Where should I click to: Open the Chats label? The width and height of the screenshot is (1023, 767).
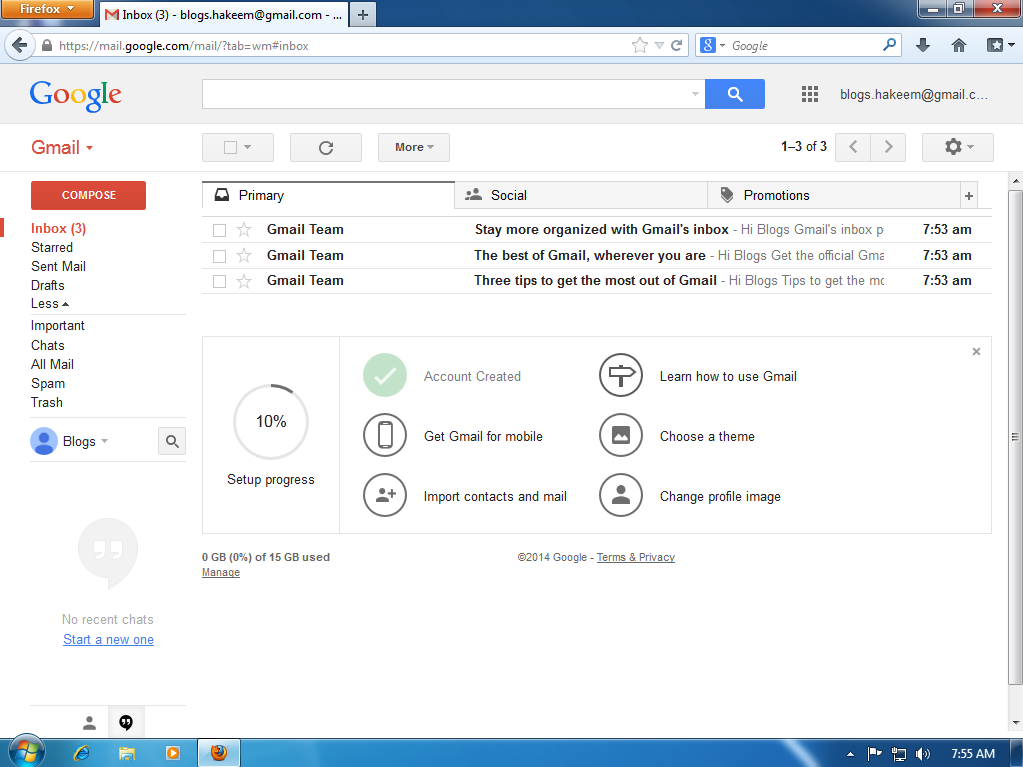[48, 345]
